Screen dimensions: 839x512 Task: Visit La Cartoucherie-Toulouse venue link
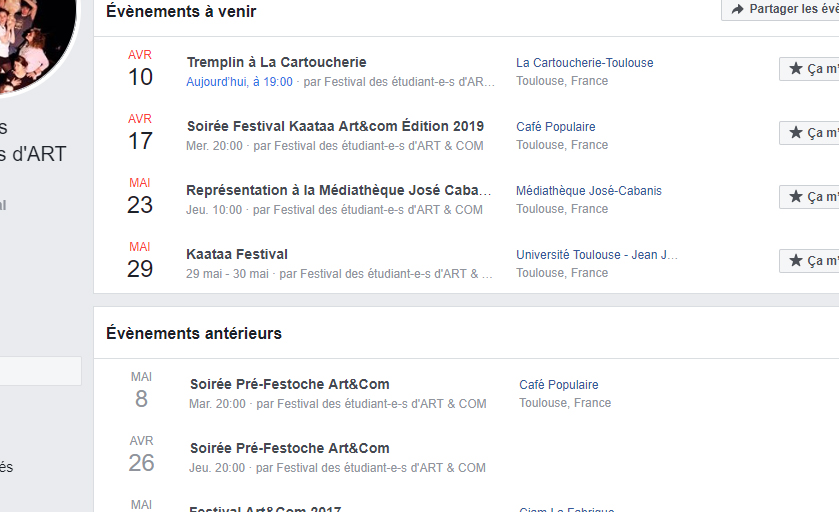(x=584, y=63)
